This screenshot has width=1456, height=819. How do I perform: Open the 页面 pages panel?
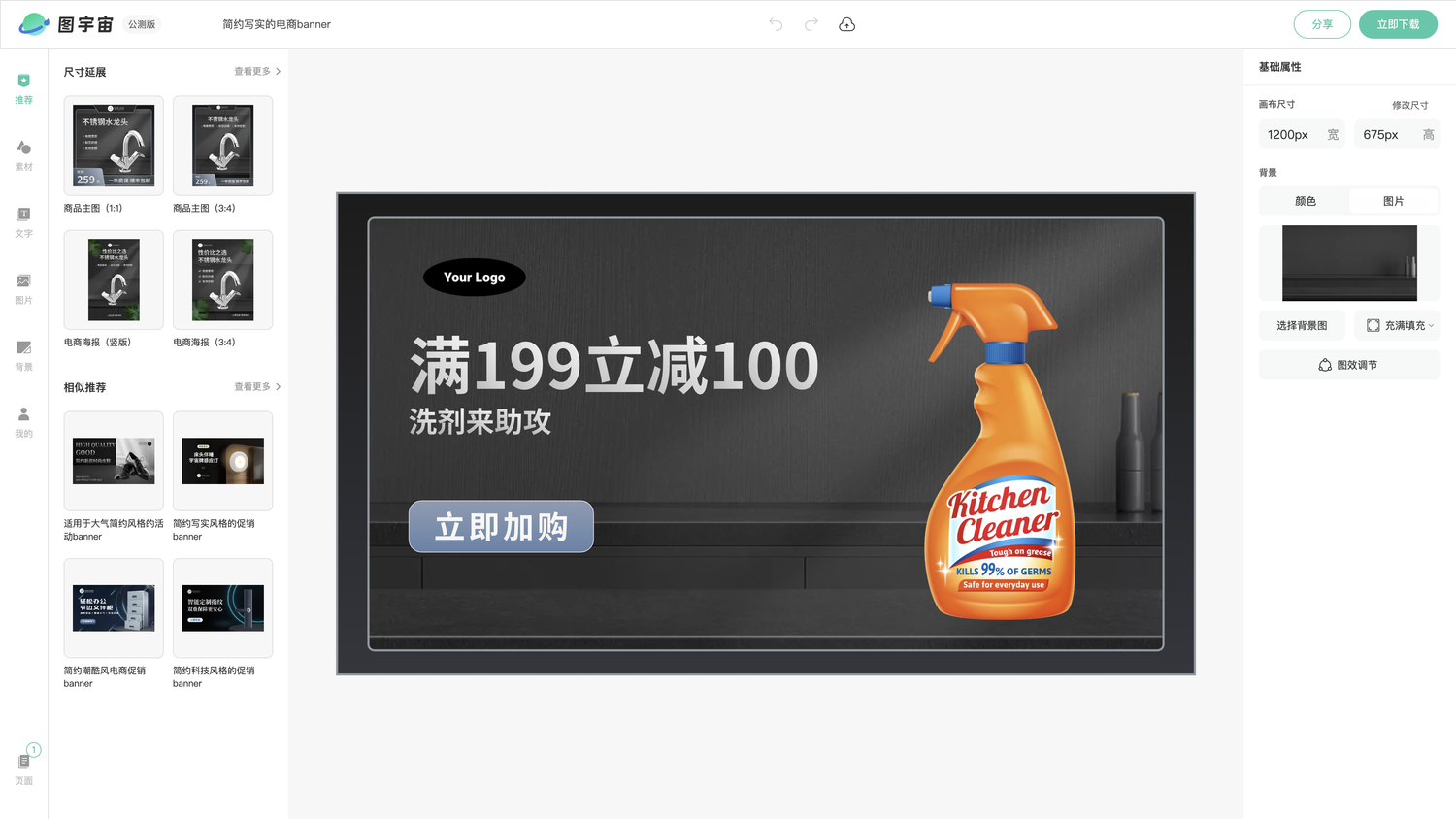tap(24, 768)
